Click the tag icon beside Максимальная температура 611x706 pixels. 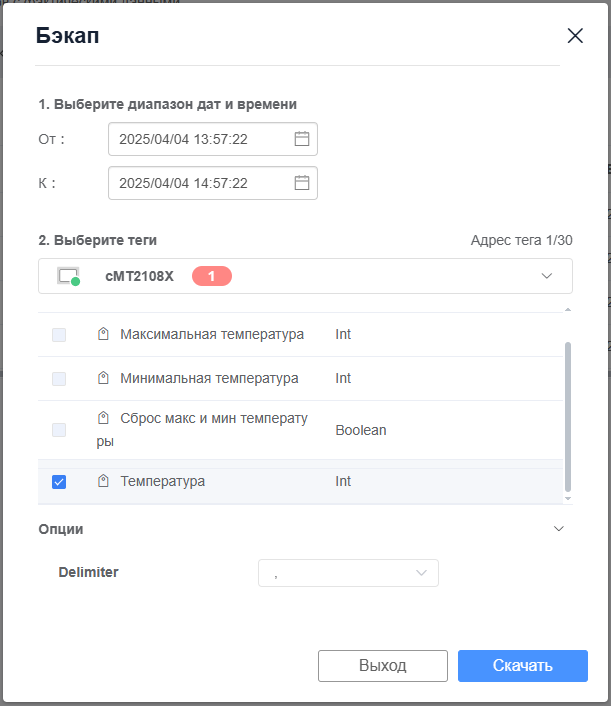103,335
